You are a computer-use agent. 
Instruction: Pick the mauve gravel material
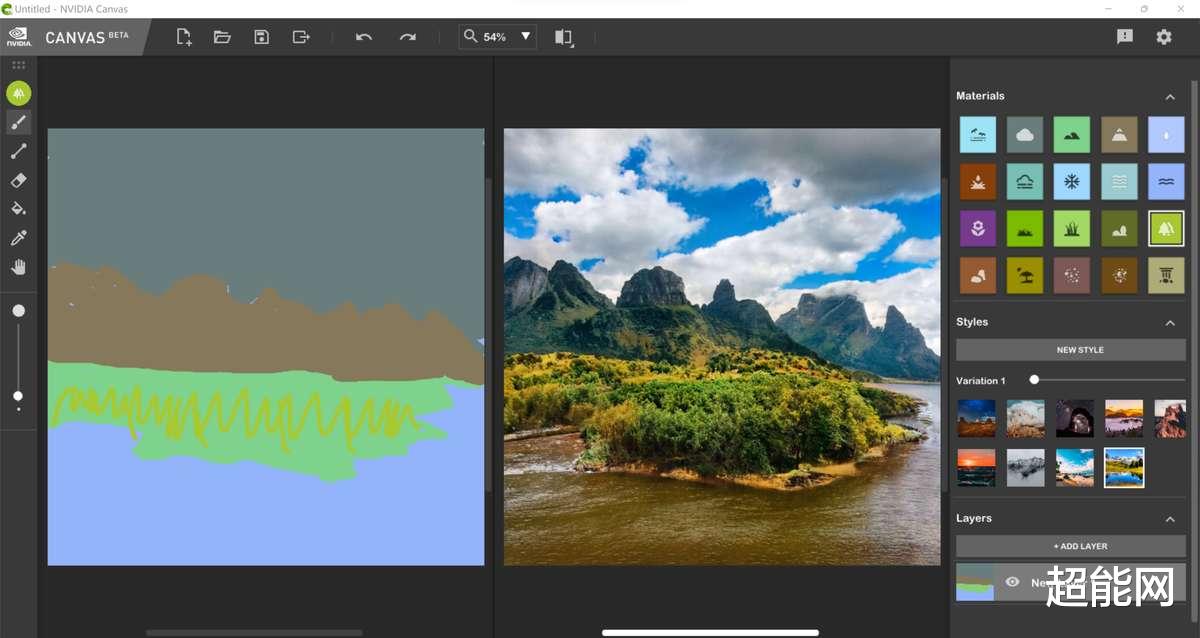(x=1072, y=275)
